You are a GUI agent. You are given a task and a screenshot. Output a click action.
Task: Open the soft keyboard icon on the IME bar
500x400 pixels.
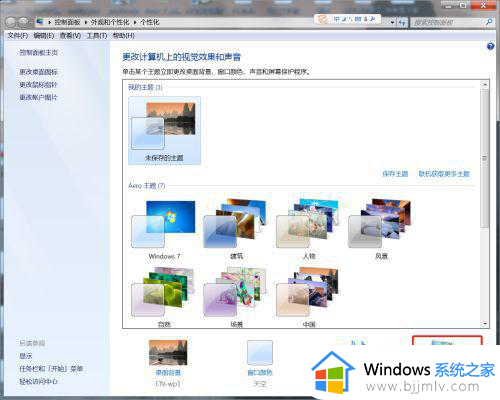358,19
